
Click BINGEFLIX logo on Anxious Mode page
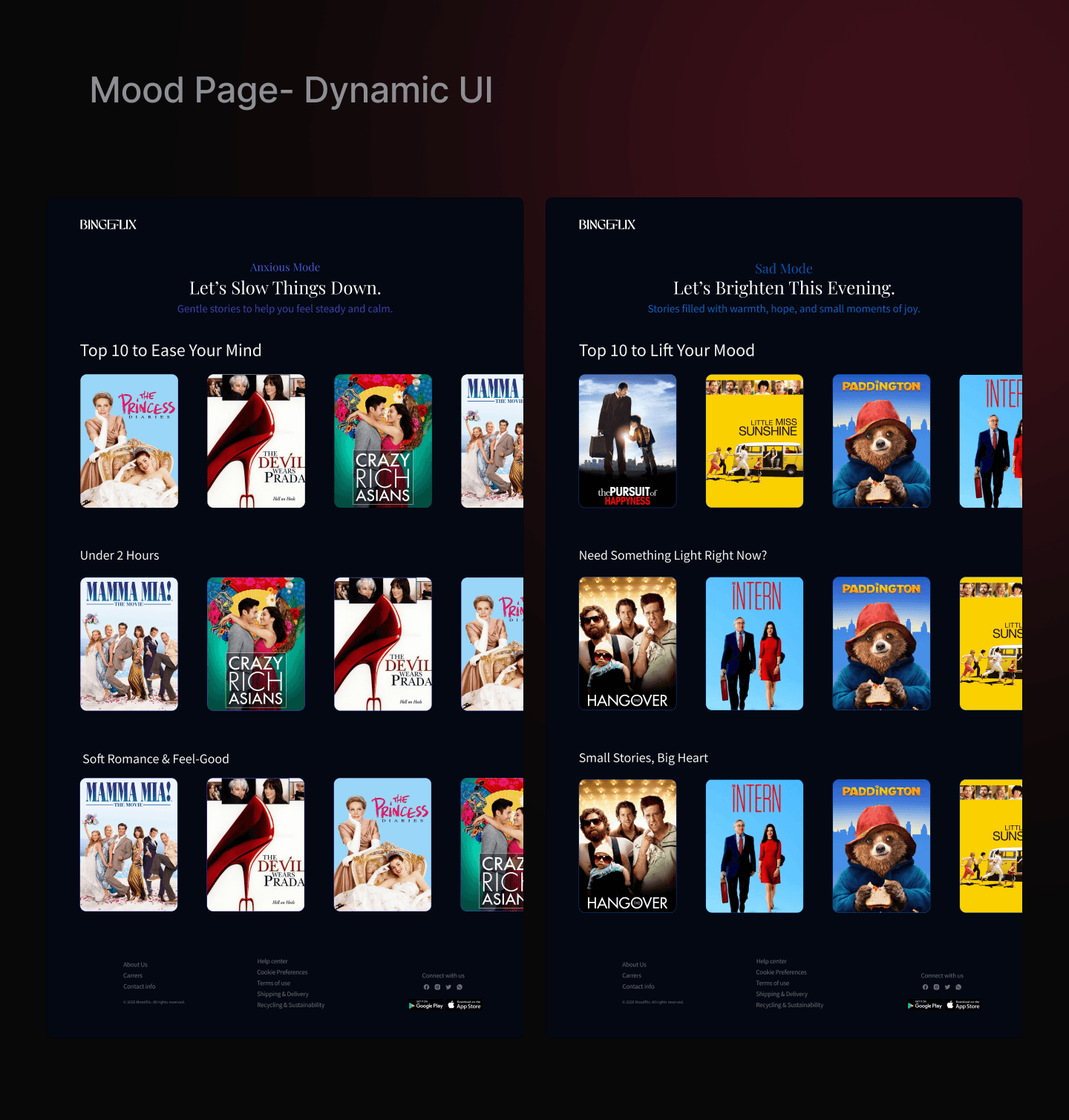tap(108, 224)
